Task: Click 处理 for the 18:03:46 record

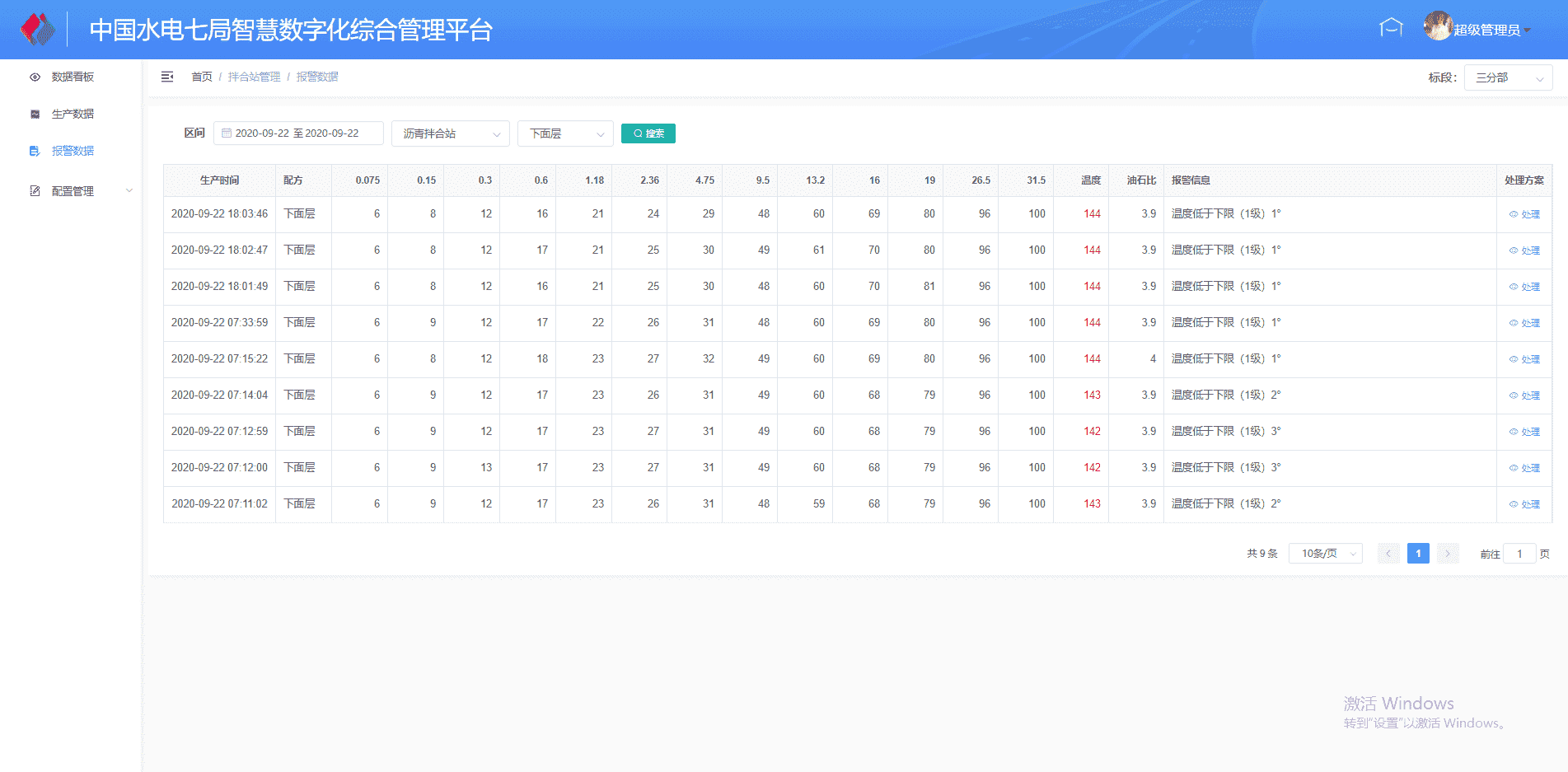Action: pos(1524,214)
